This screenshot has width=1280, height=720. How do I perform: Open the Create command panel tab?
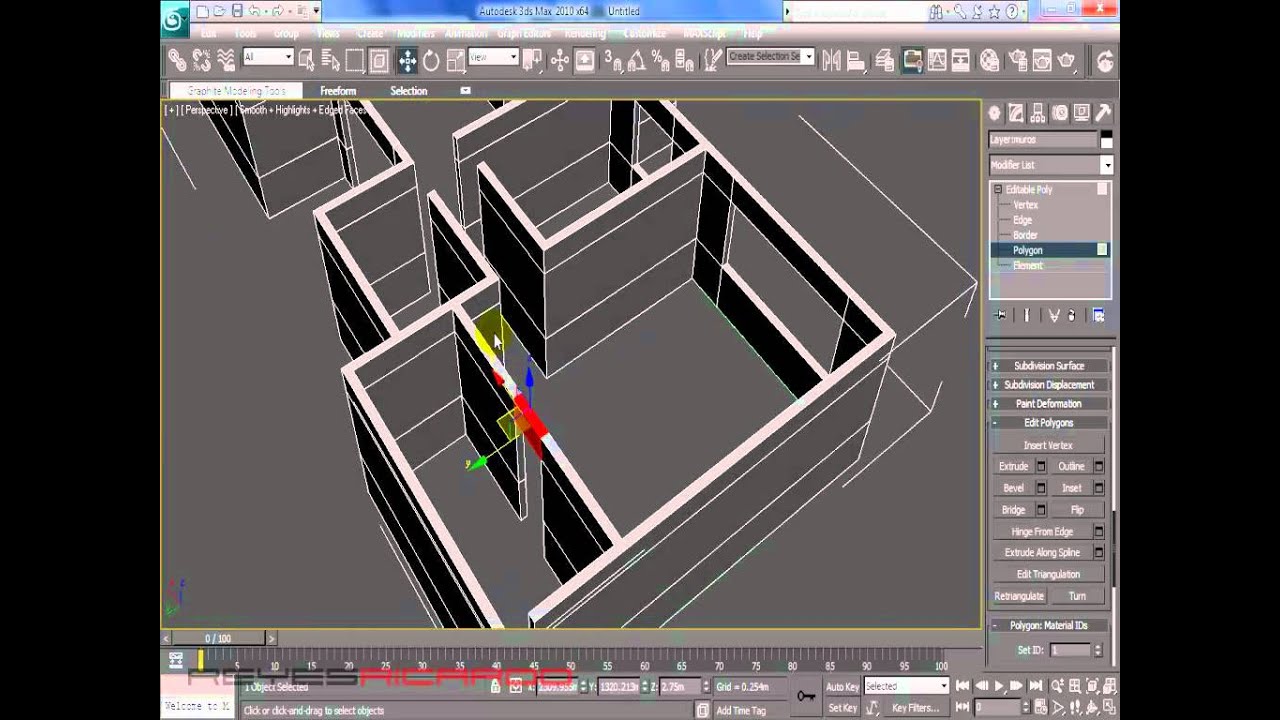[x=995, y=113]
